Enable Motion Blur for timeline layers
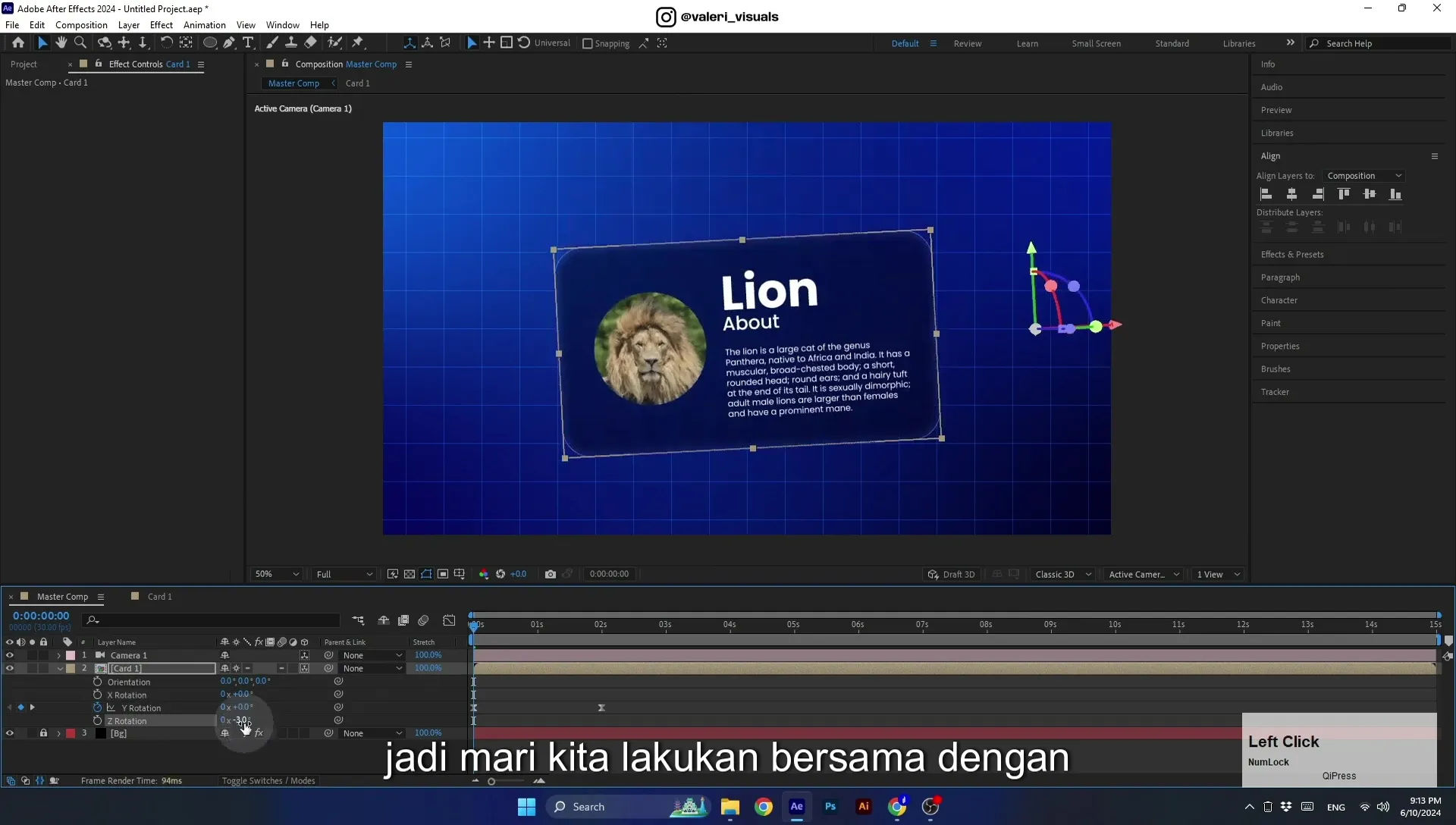 (423, 620)
